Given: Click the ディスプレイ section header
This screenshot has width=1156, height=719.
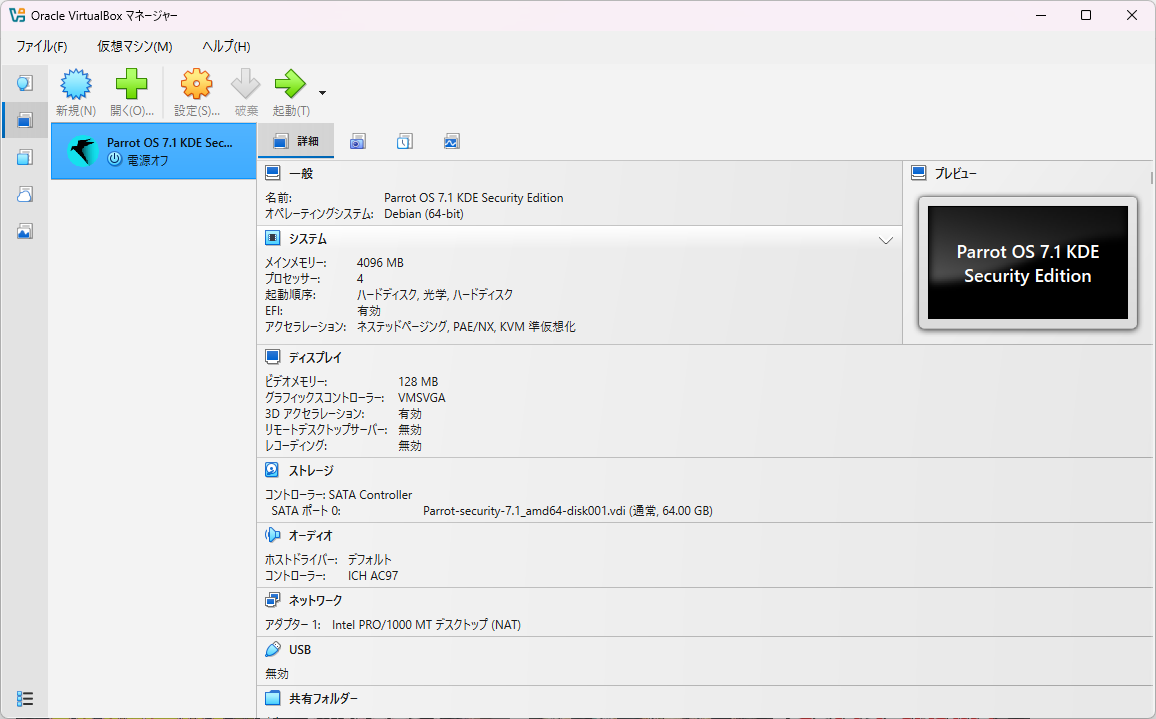Looking at the screenshot, I should (315, 358).
